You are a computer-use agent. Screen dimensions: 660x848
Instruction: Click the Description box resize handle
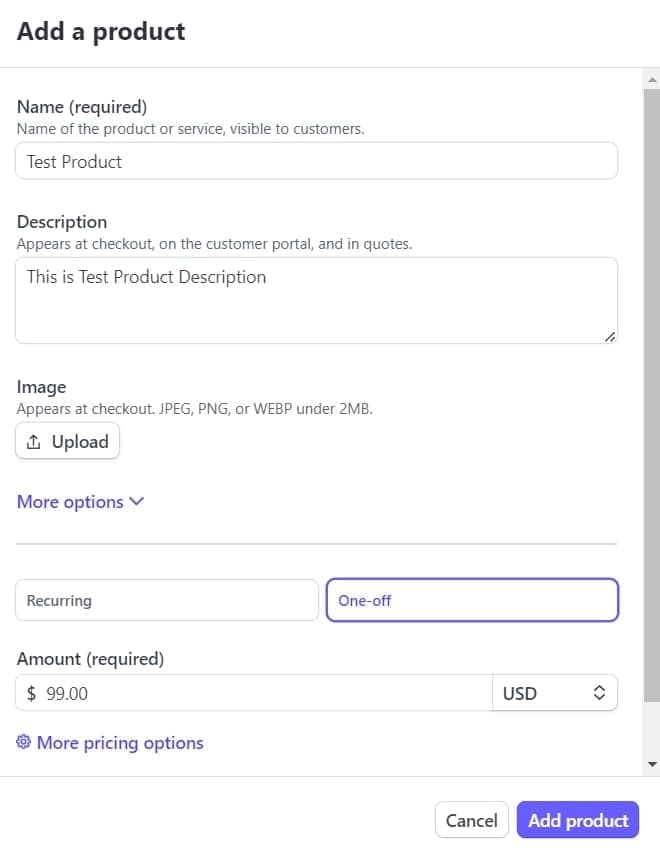pyautogui.click(x=610, y=337)
